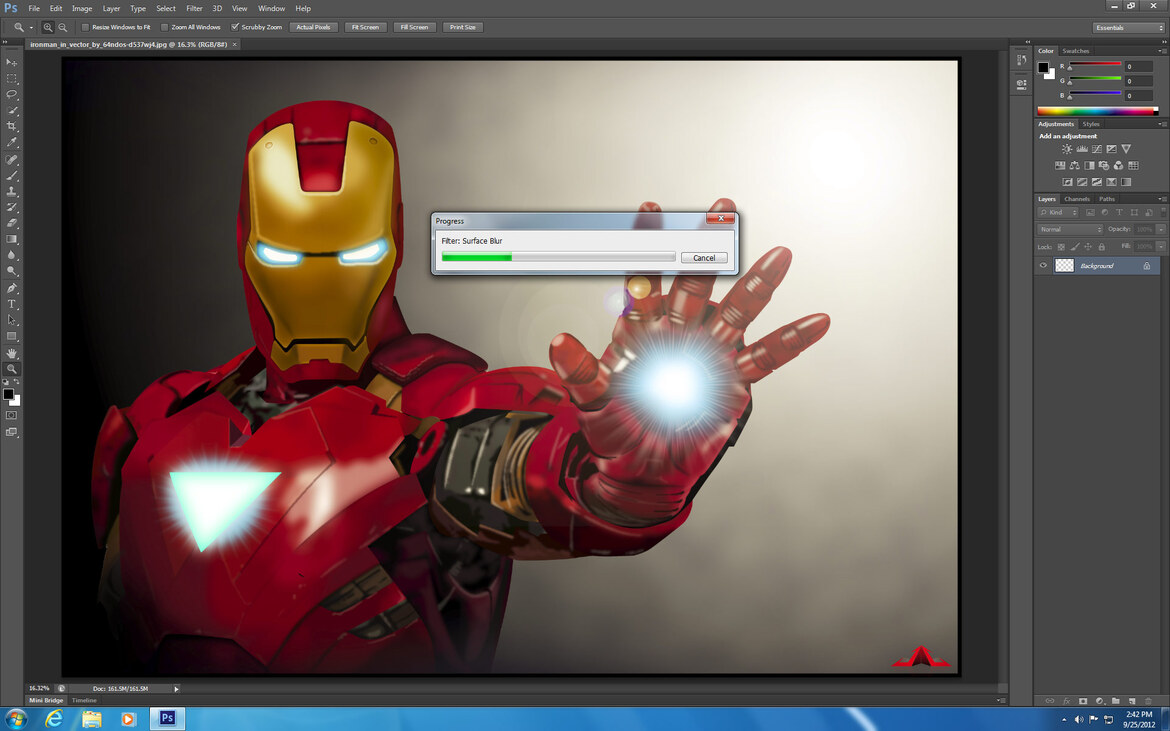Add a Brightness/Contrast adjustment

[1067, 149]
